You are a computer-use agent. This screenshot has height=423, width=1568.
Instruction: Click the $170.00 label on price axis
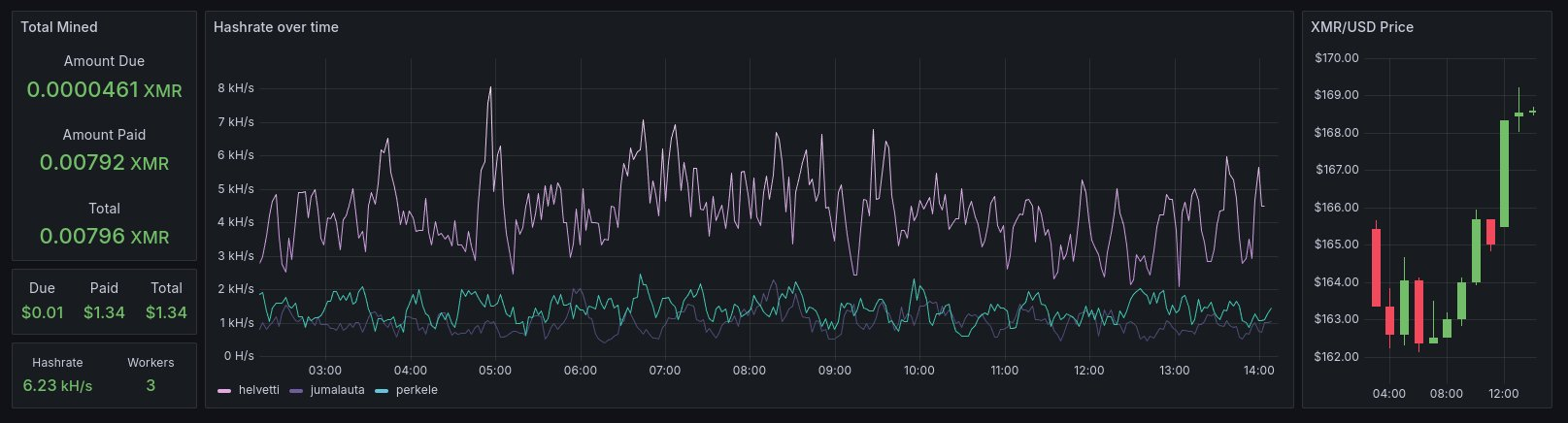1336,58
